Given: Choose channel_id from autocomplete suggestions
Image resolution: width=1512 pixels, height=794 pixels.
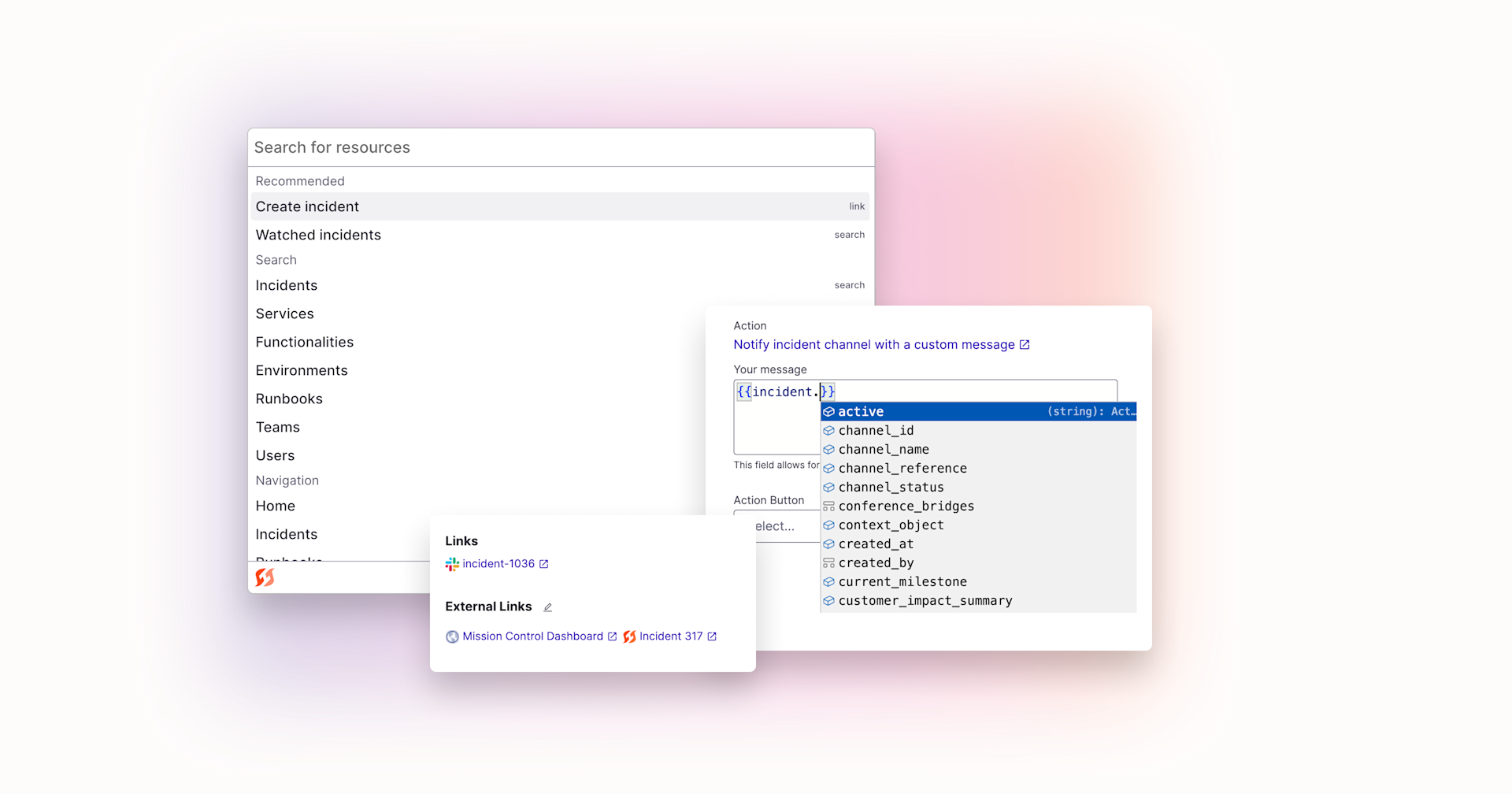Looking at the screenshot, I should tap(978, 430).
